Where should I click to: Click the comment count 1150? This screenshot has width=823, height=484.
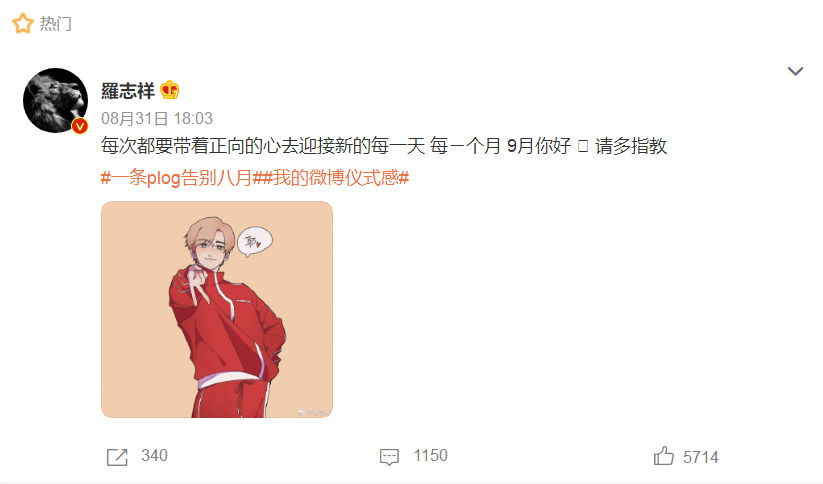point(430,455)
